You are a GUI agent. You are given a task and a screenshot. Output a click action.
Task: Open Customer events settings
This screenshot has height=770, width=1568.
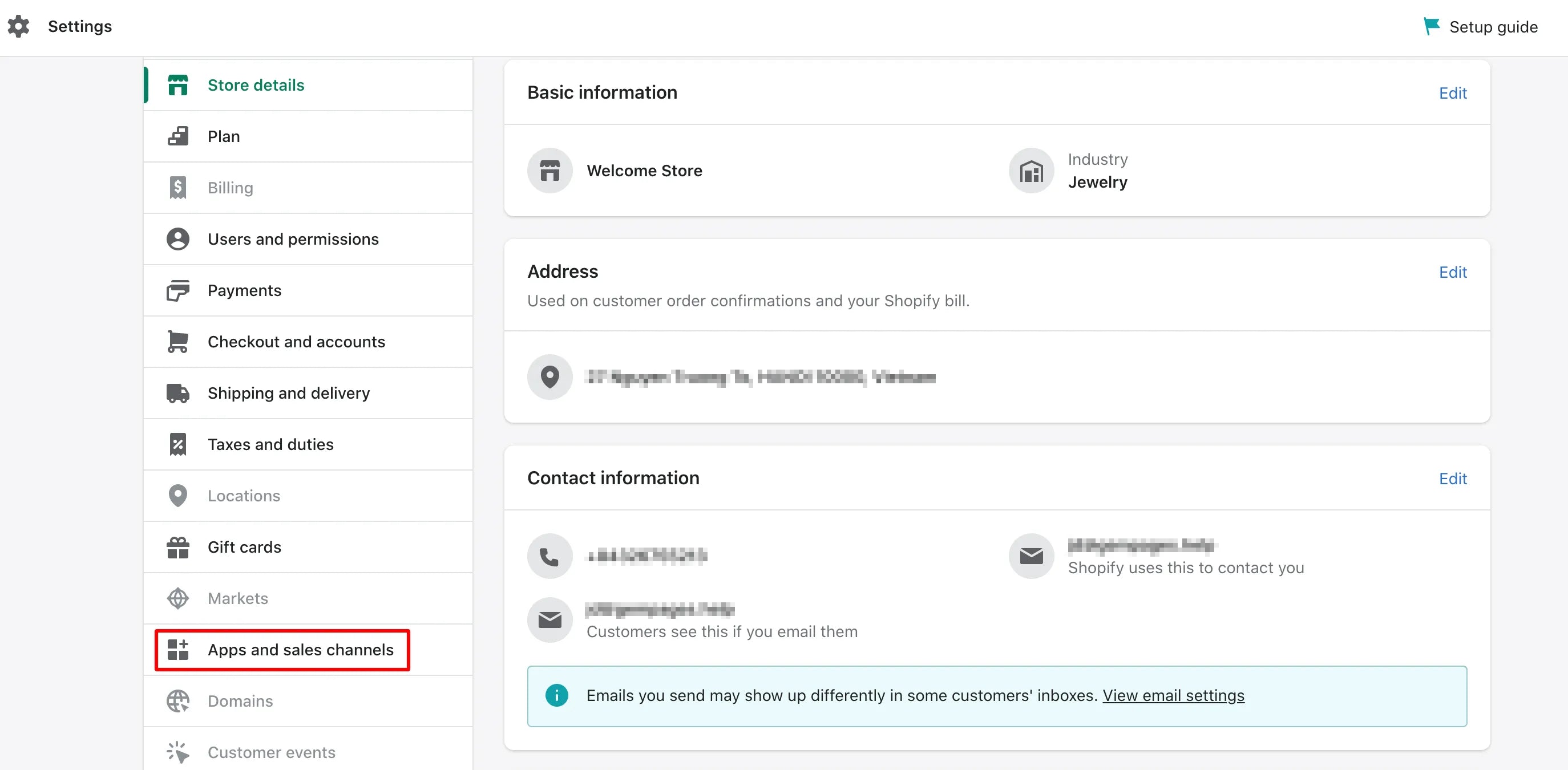point(308,752)
